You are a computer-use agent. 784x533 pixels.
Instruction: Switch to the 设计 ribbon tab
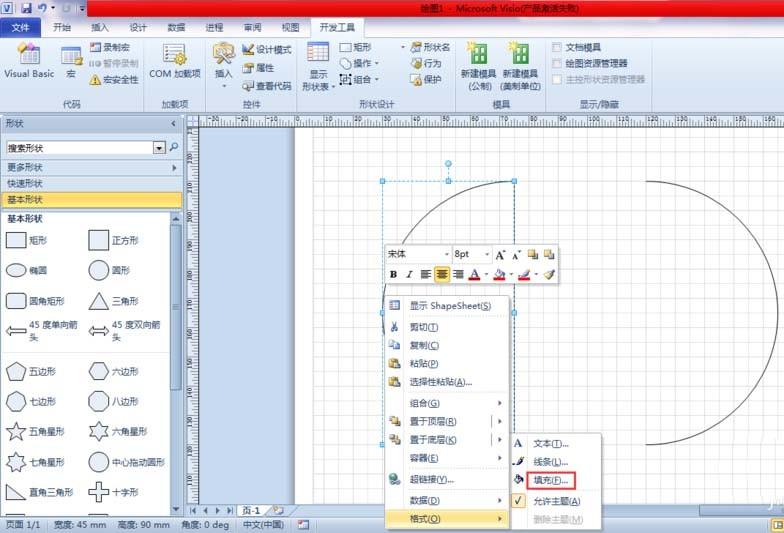coord(138,28)
